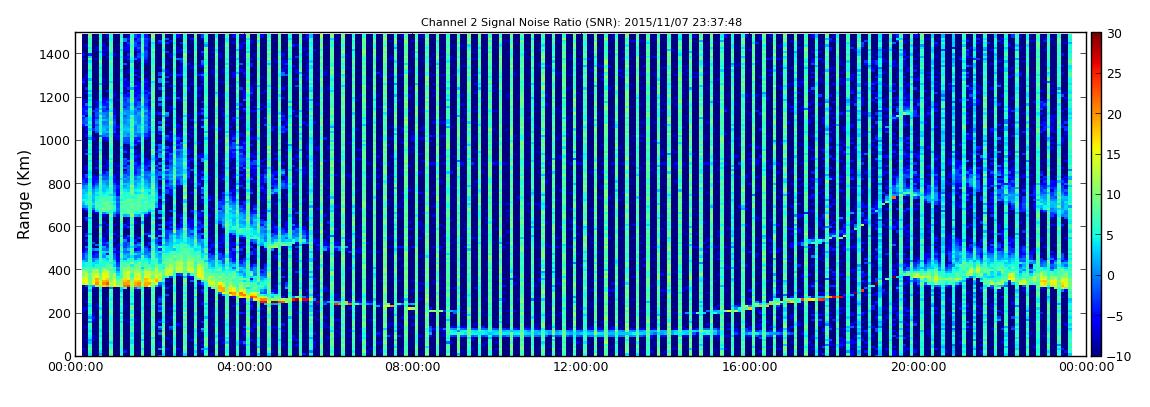Click the 16:00:00 time axis label
This screenshot has height=407, width=1150.
coord(750,367)
